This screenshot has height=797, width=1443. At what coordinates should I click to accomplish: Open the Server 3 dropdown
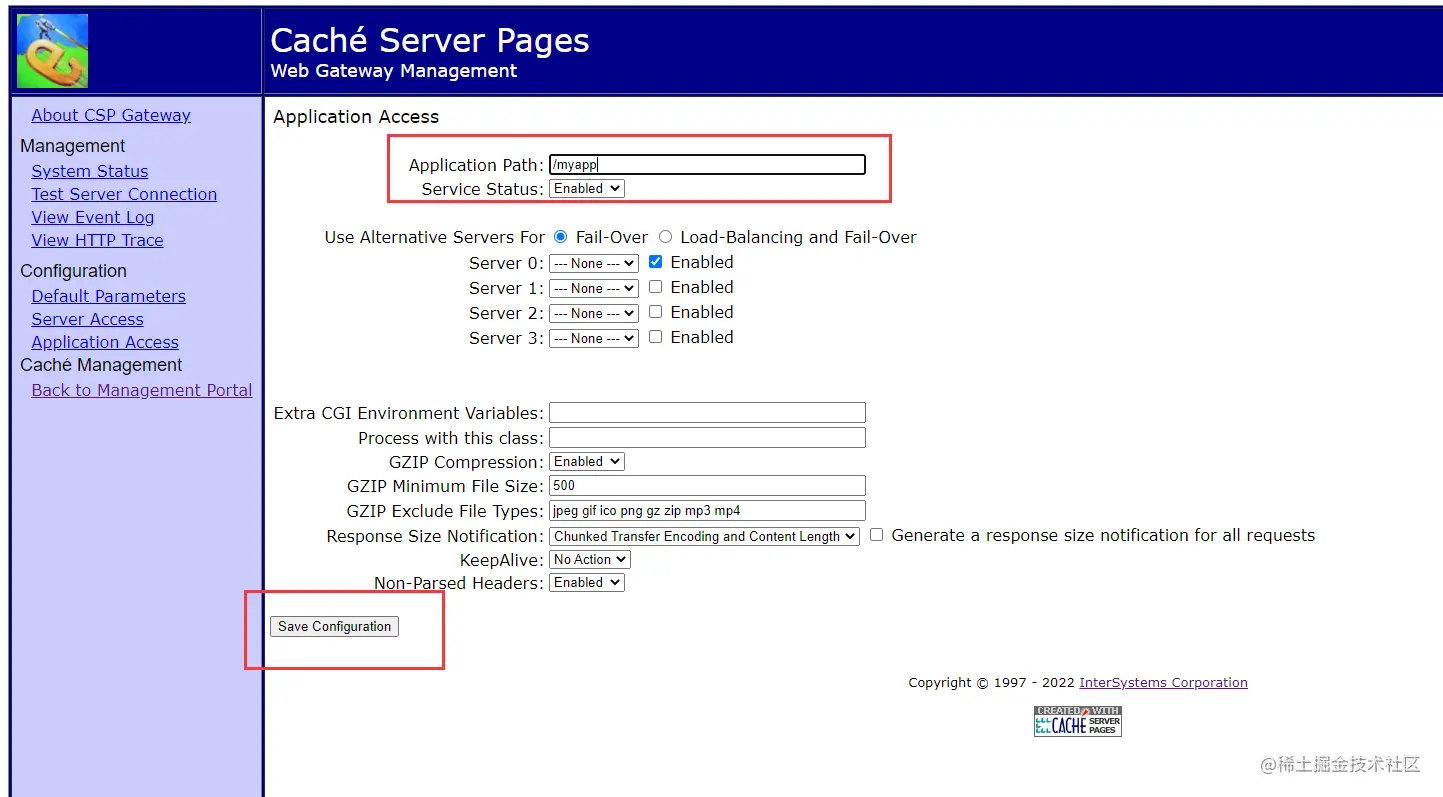tap(594, 338)
